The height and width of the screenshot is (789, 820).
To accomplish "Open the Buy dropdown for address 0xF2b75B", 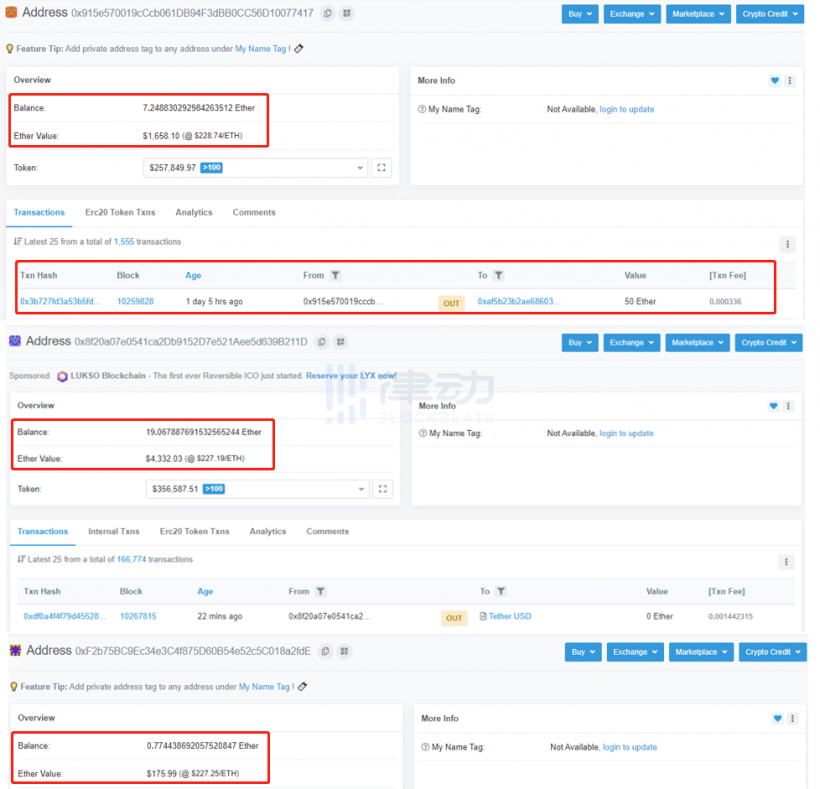I will pos(583,652).
